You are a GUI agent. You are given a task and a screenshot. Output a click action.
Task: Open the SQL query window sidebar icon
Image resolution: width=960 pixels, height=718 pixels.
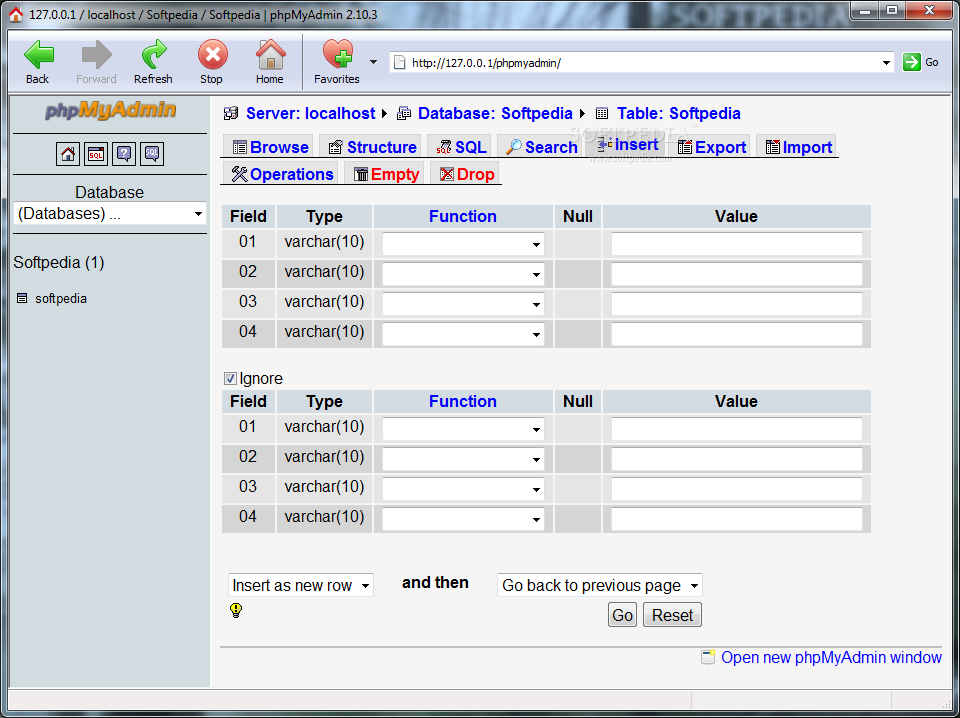pos(96,154)
